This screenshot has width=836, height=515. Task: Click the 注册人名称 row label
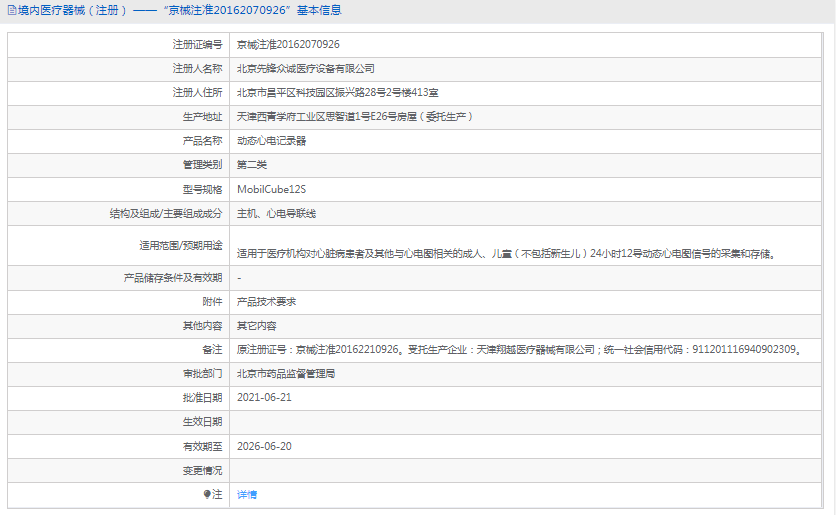197,68
